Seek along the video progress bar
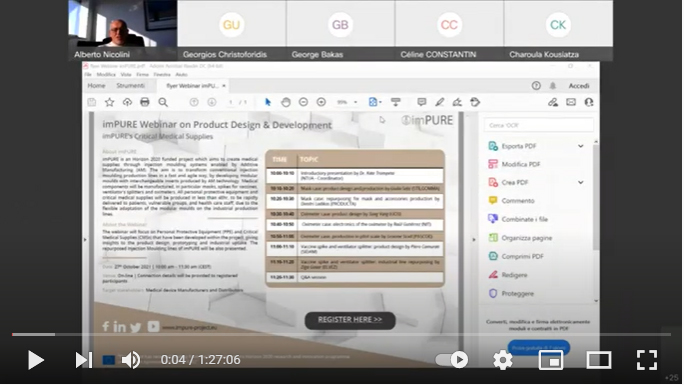The width and height of the screenshot is (684, 385). click(341, 334)
